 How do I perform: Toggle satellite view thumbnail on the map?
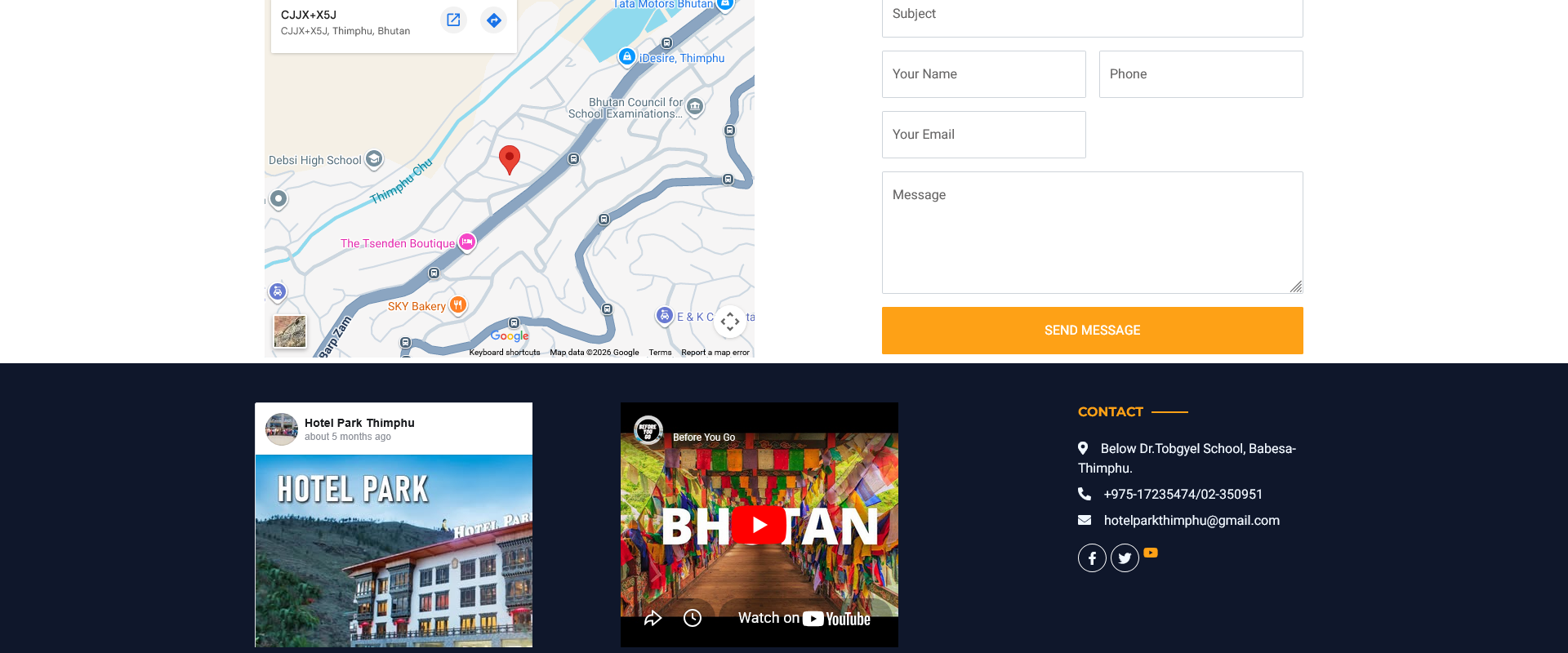[290, 331]
